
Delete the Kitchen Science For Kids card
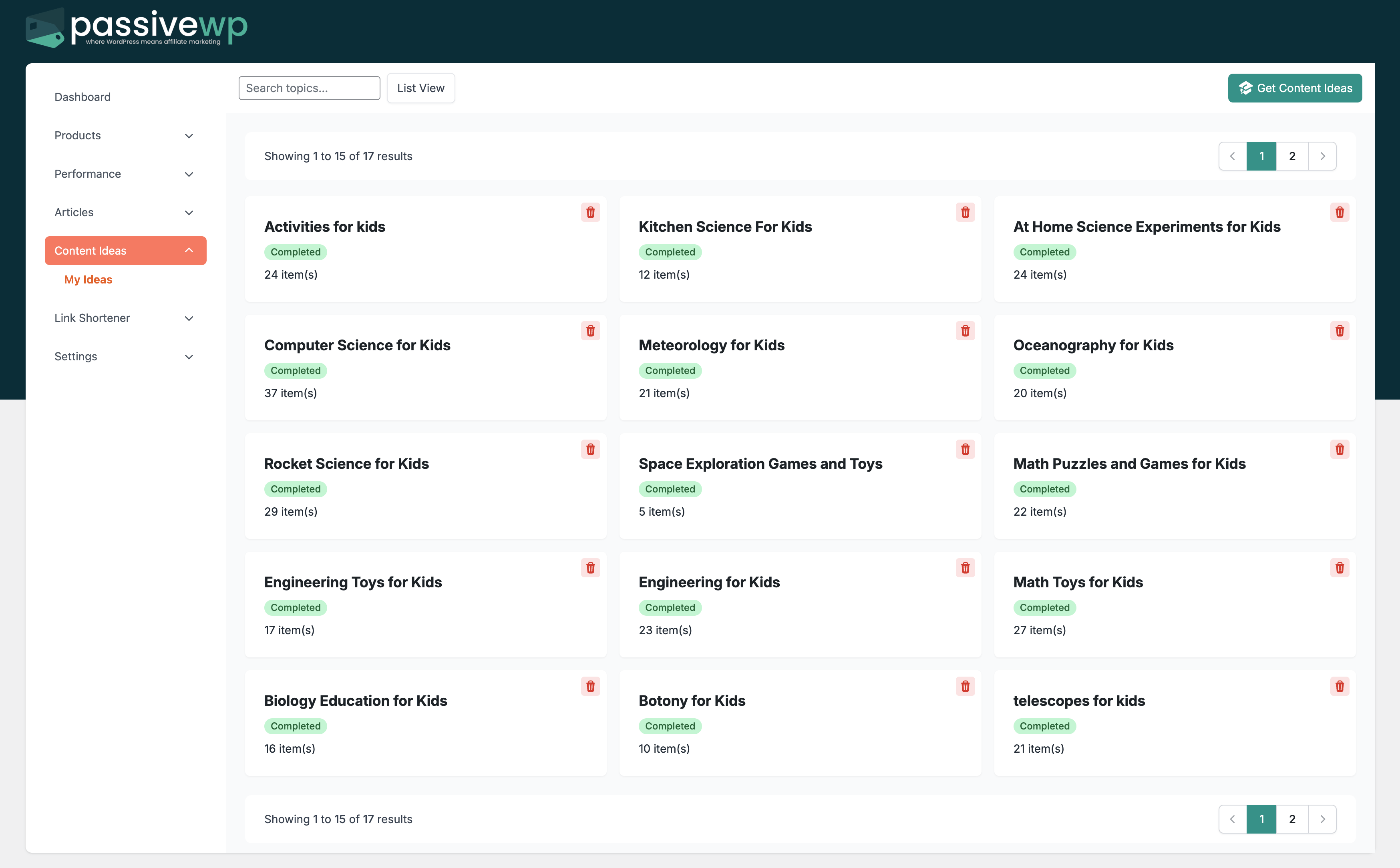click(965, 213)
